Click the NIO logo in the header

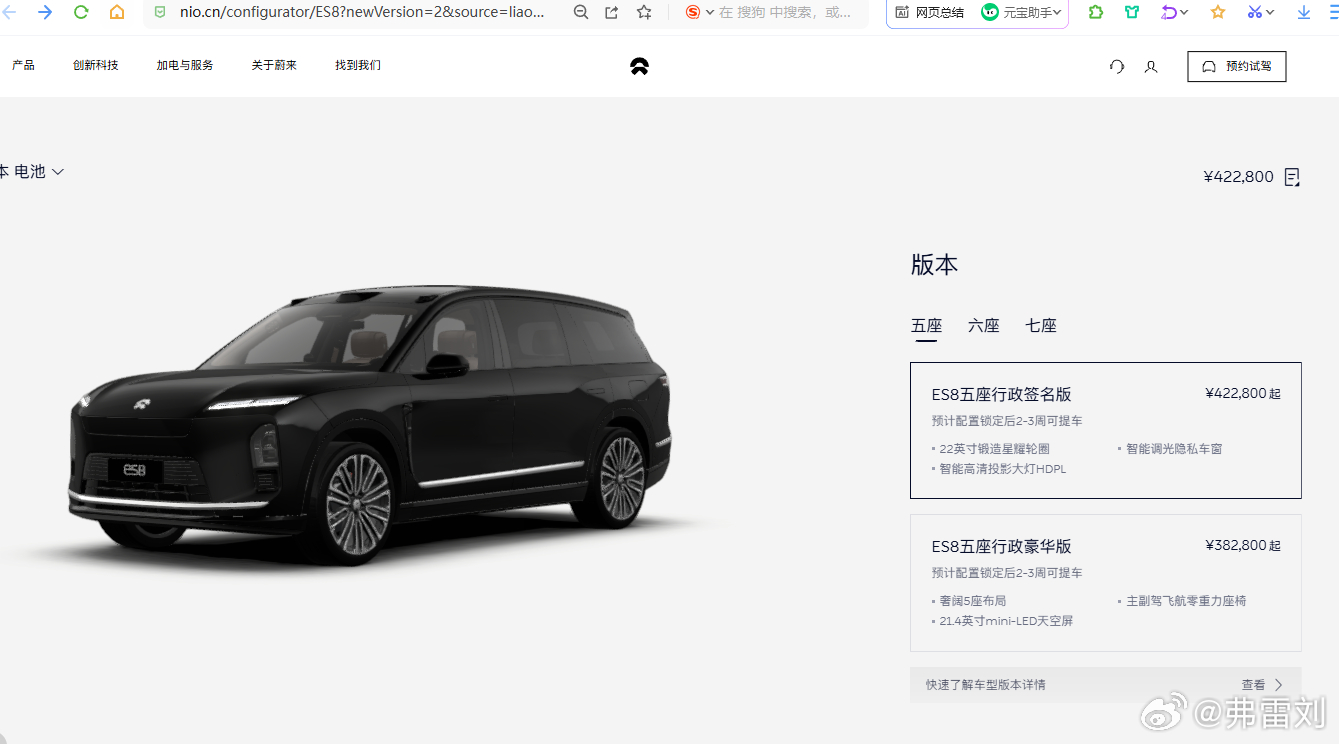[640, 66]
